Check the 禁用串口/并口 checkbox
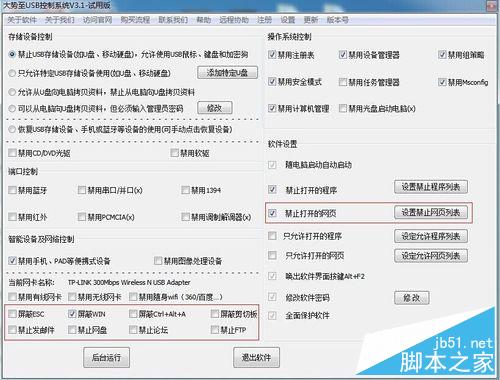The width and height of the screenshot is (500, 380). pyautogui.click(x=82, y=190)
